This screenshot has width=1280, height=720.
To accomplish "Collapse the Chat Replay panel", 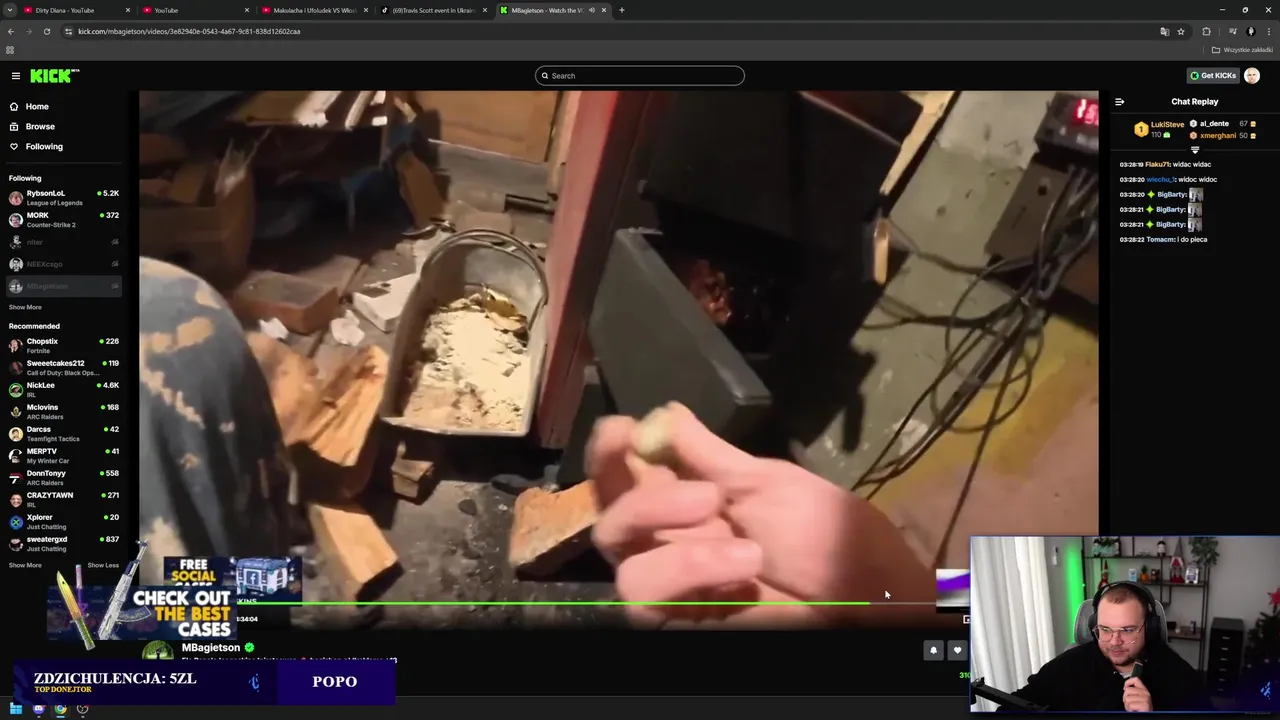I will tap(1119, 101).
